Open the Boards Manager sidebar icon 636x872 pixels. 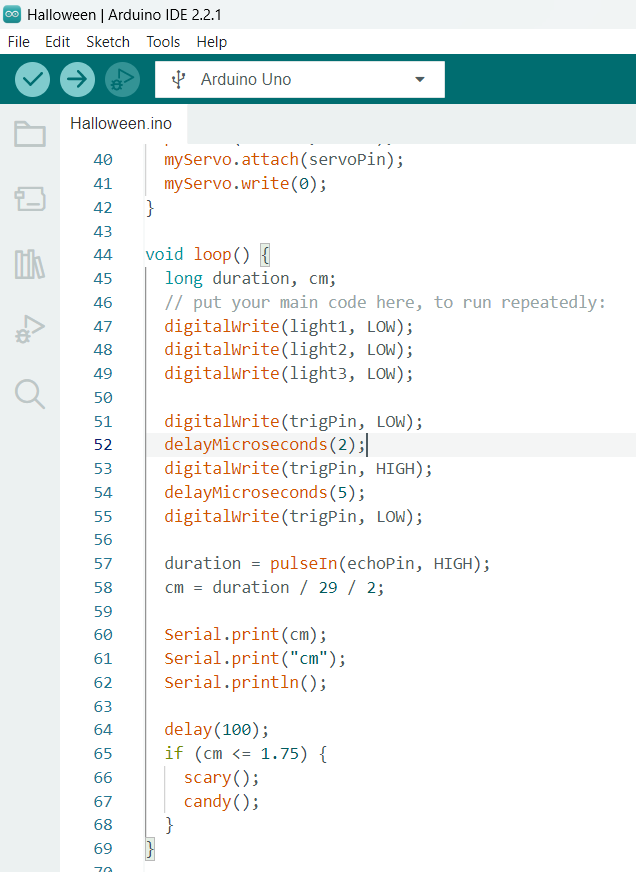[30, 199]
